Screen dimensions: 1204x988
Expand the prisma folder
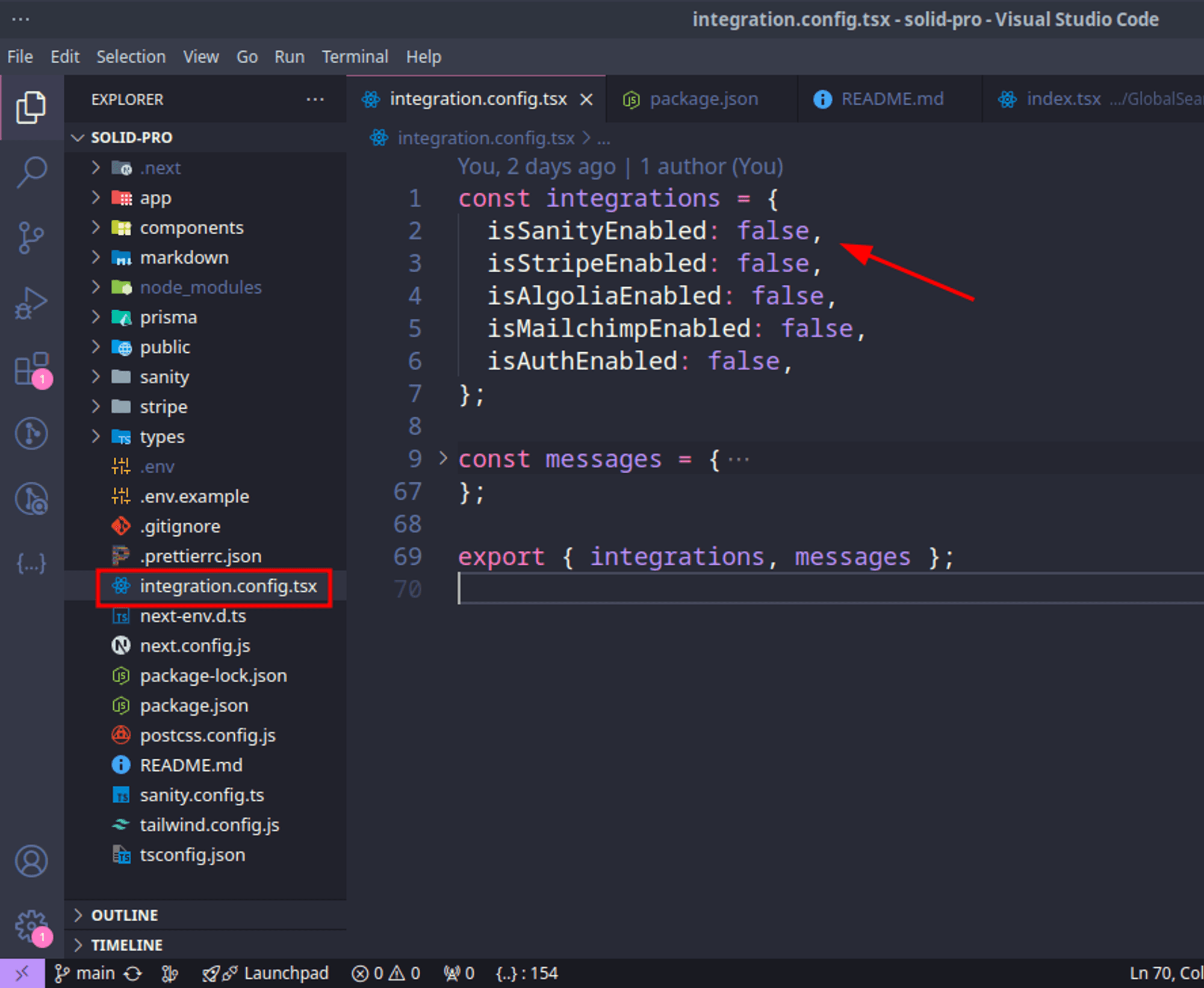(168, 317)
